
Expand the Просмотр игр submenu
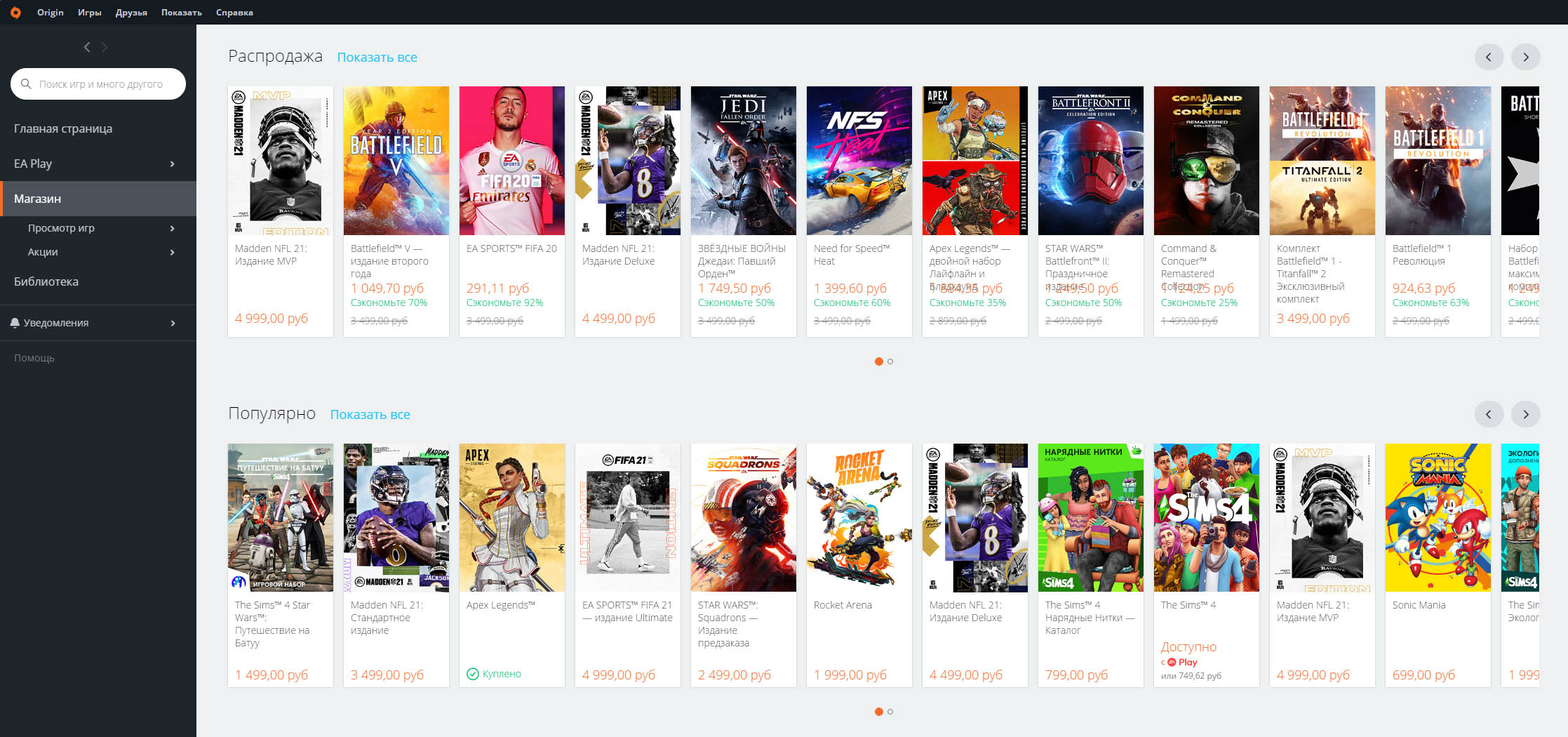[x=173, y=228]
